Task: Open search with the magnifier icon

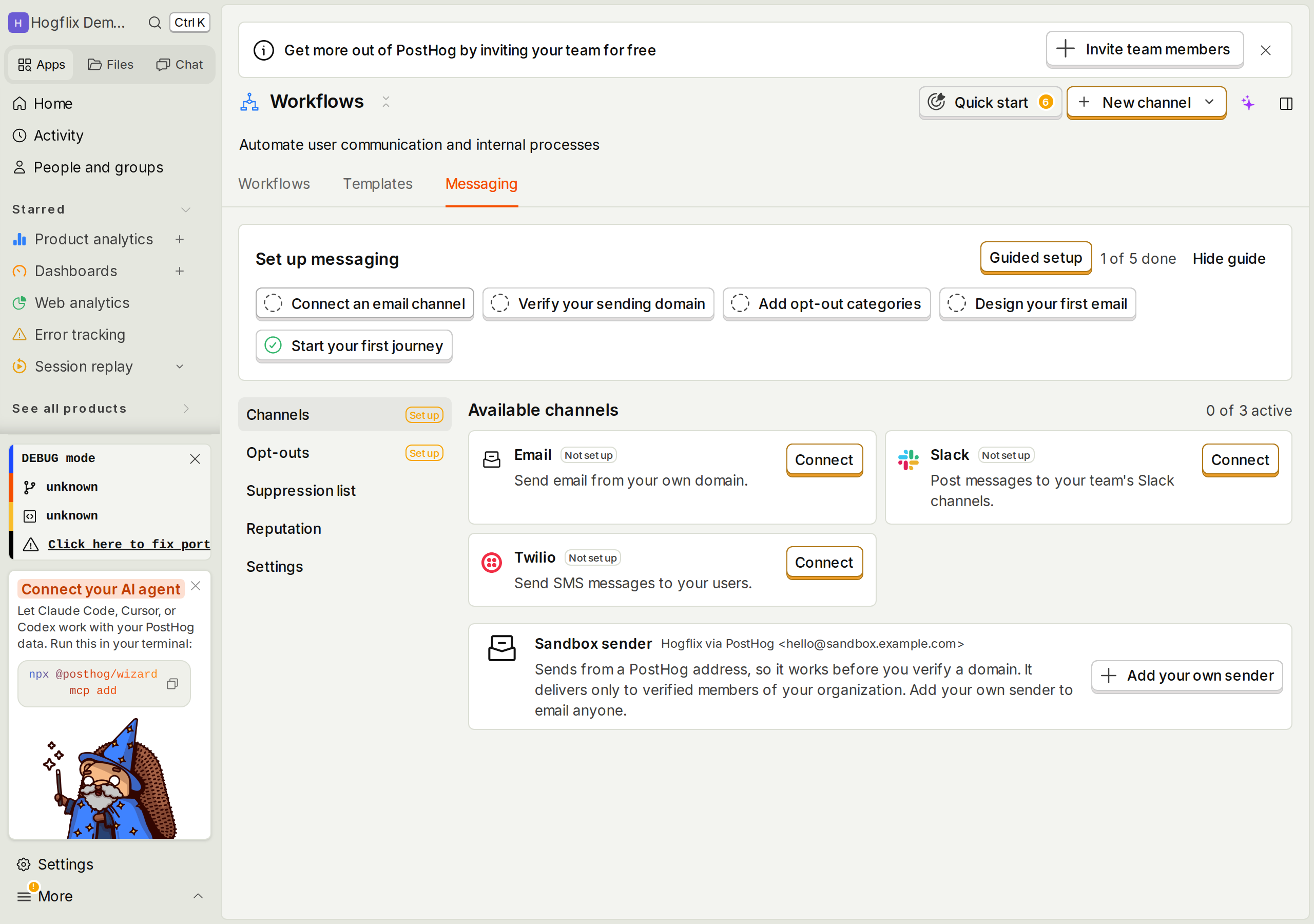Action: (x=154, y=22)
